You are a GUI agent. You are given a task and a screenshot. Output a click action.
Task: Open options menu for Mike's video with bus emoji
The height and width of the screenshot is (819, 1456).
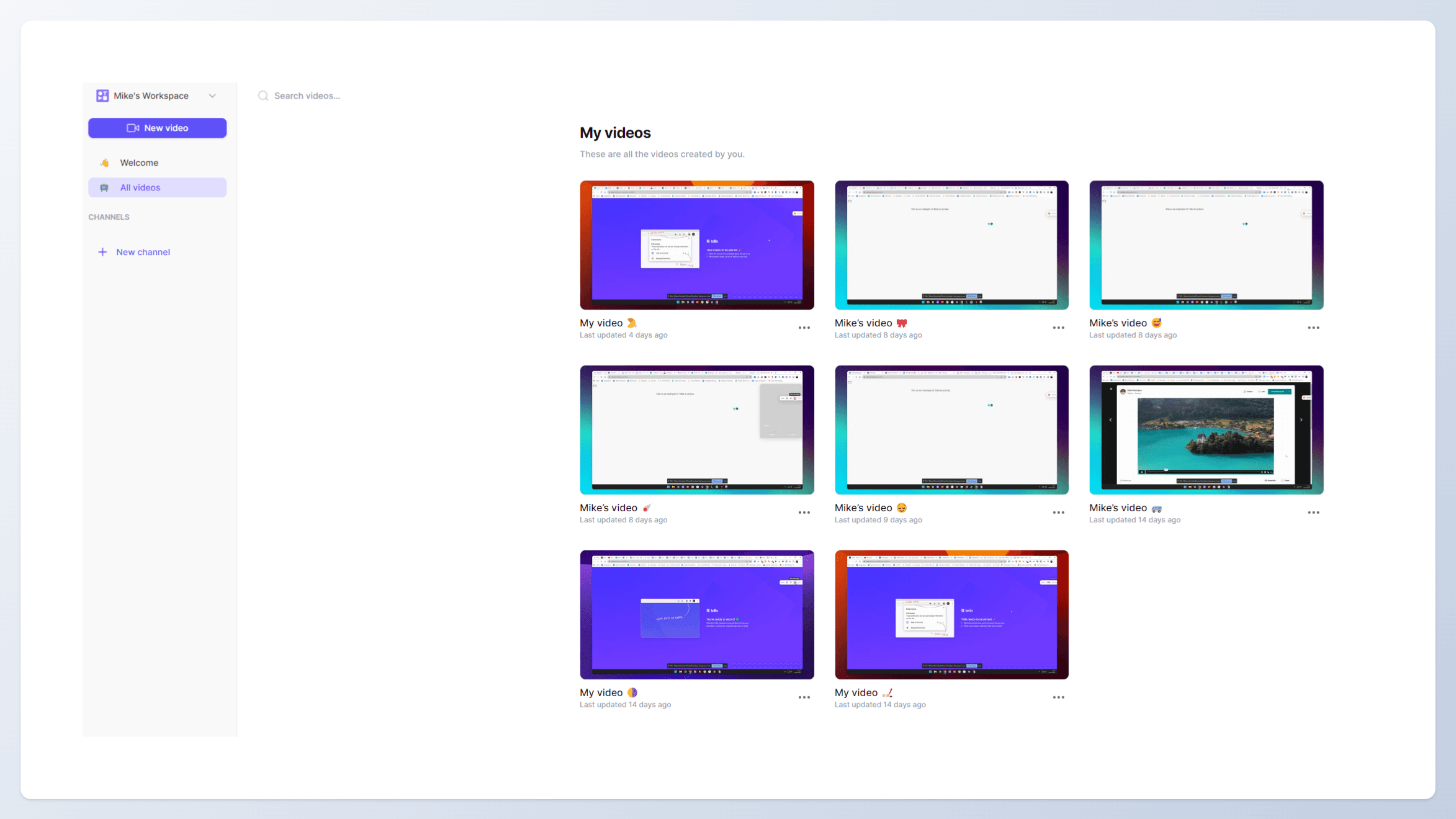coord(1313,512)
